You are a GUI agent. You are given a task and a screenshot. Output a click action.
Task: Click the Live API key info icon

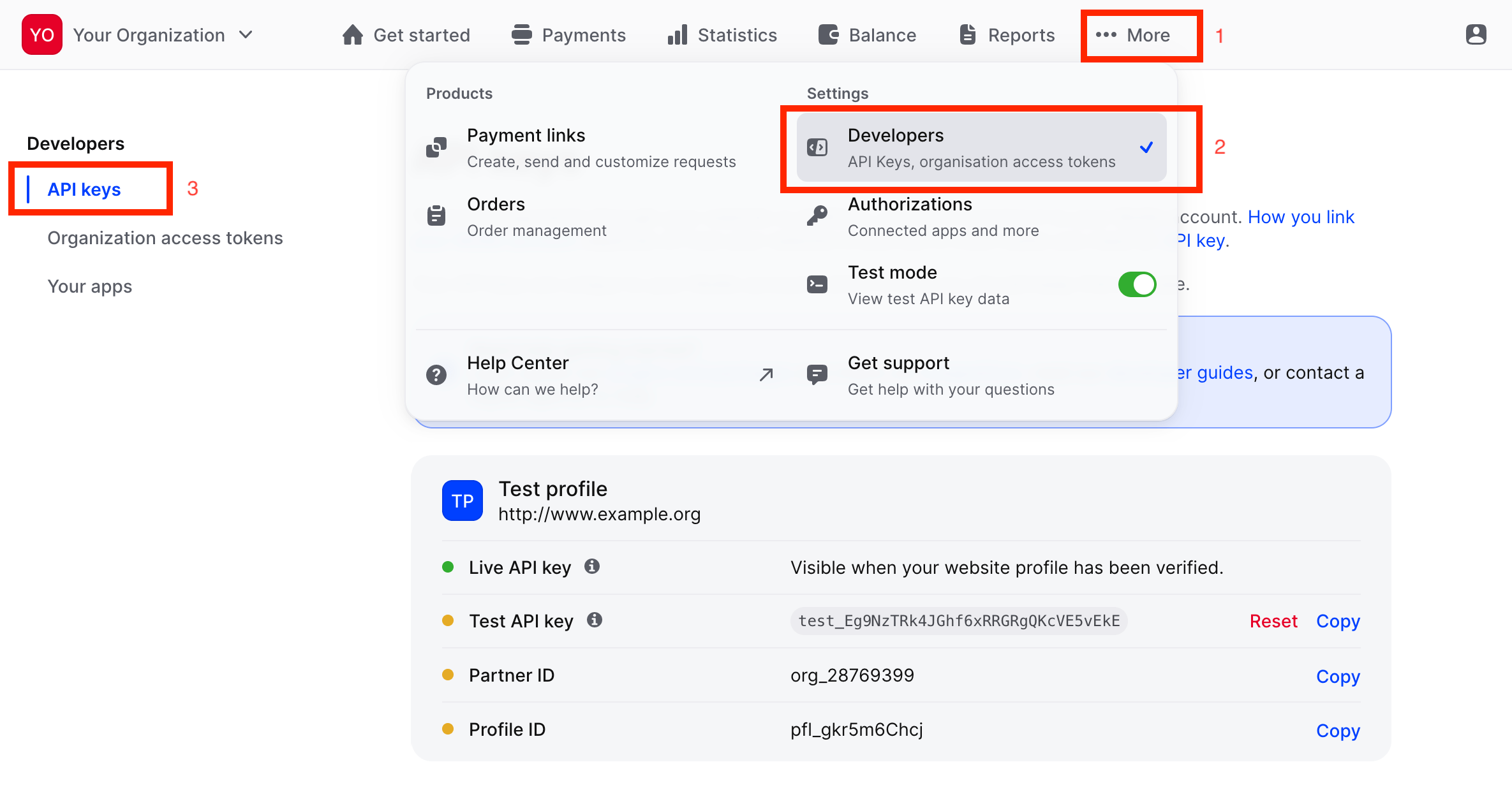tap(592, 566)
